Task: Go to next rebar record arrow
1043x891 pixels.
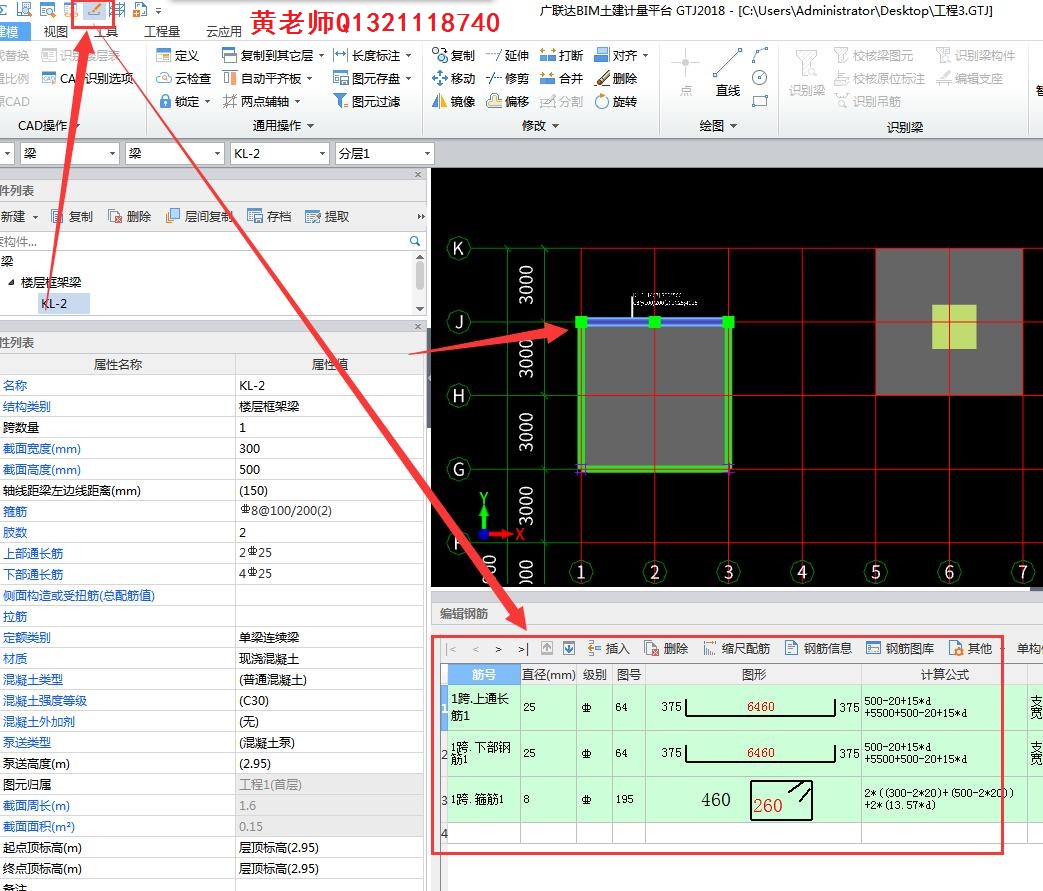Action: point(498,649)
